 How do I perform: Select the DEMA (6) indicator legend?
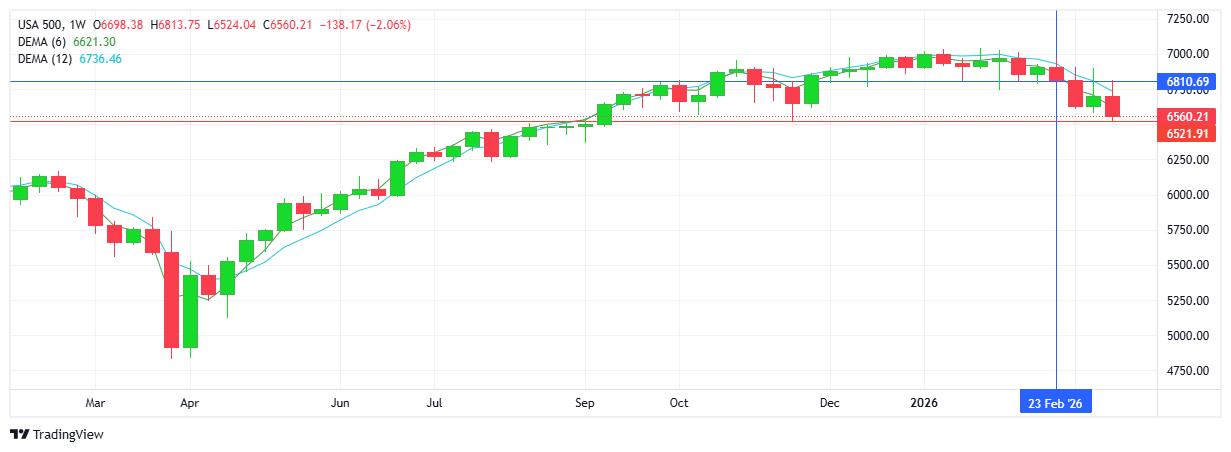[x=42, y=41]
